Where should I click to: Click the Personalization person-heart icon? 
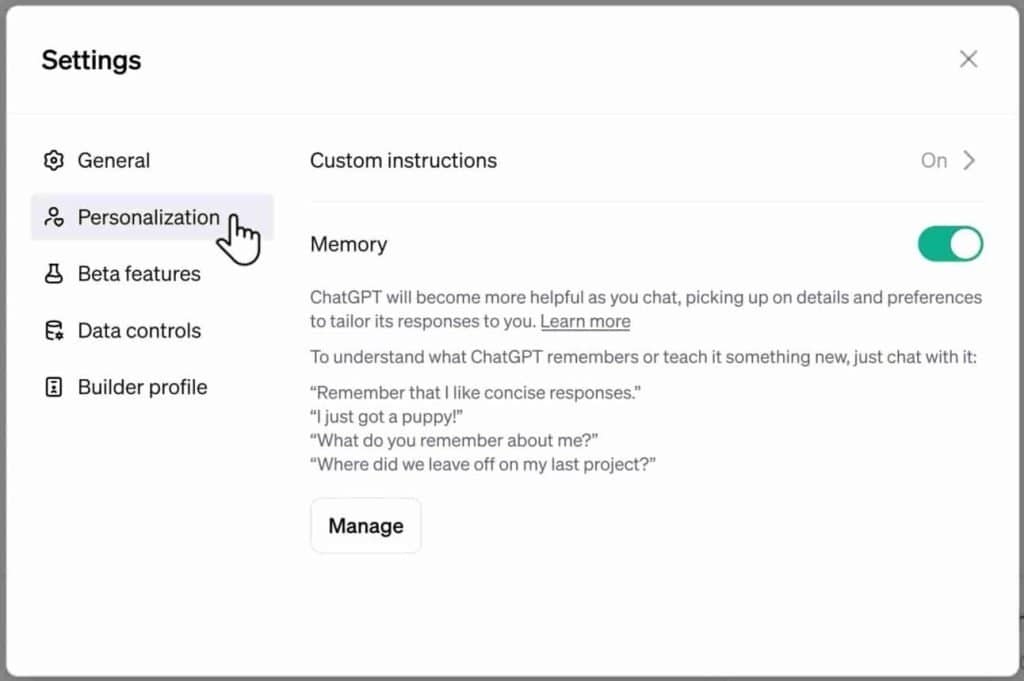(x=54, y=218)
